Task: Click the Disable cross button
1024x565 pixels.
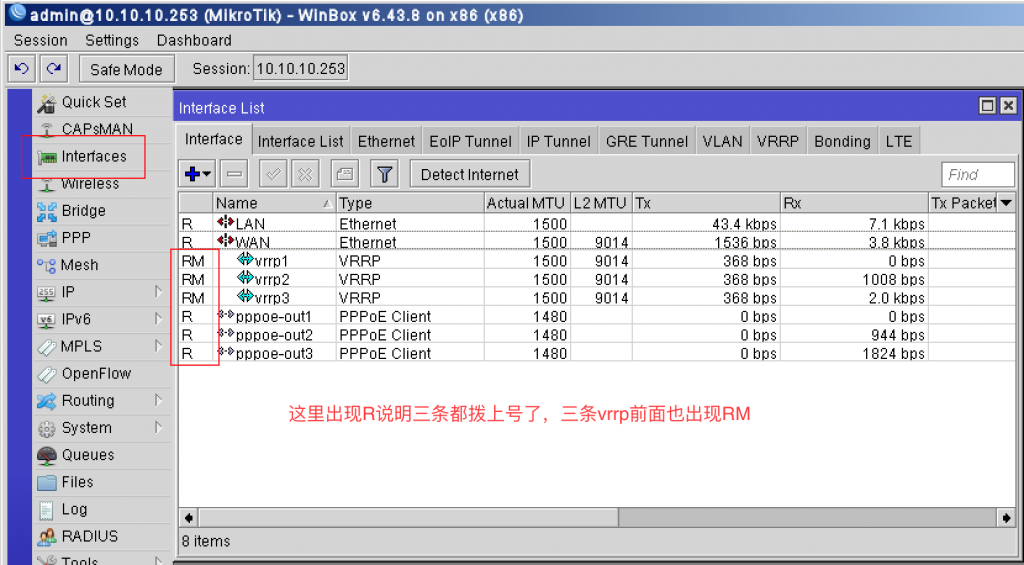Action: click(304, 174)
